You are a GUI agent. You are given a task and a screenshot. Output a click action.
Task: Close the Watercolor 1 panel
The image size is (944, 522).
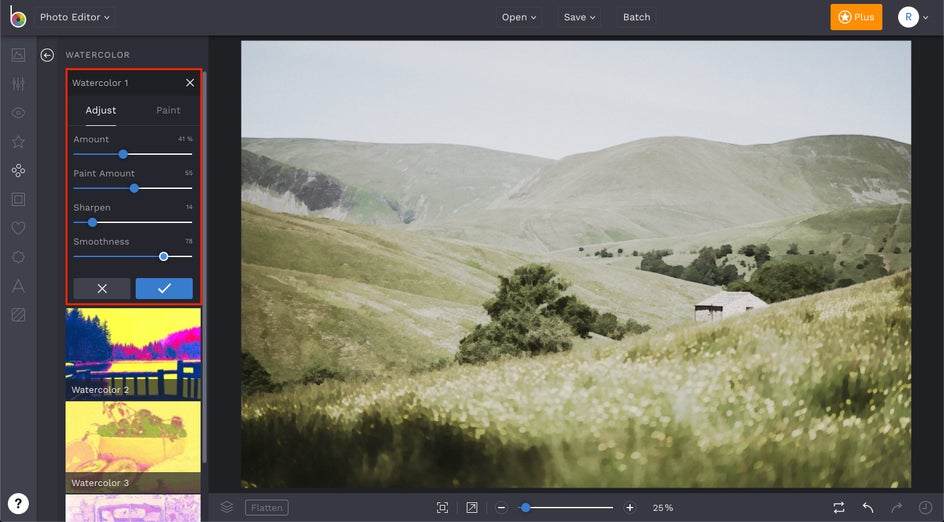(x=190, y=82)
